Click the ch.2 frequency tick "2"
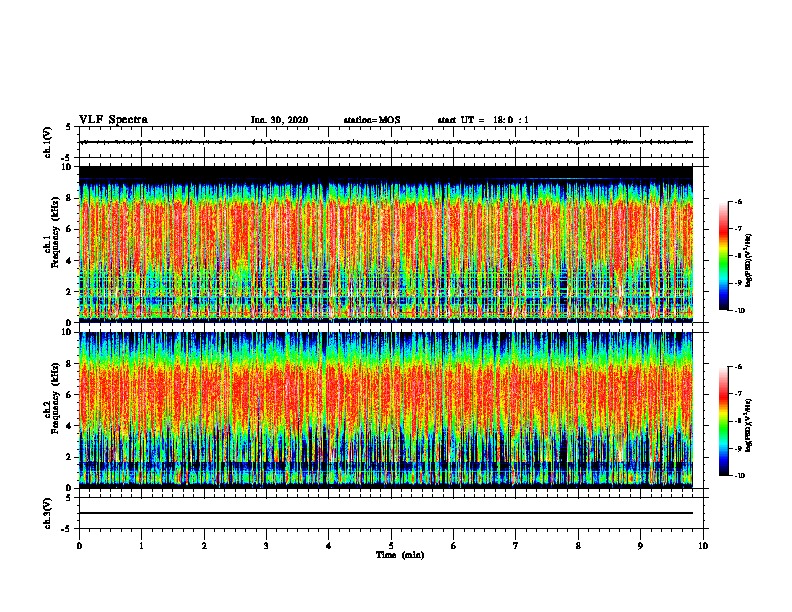Viewport: 792px width, 612px height. (x=69, y=457)
